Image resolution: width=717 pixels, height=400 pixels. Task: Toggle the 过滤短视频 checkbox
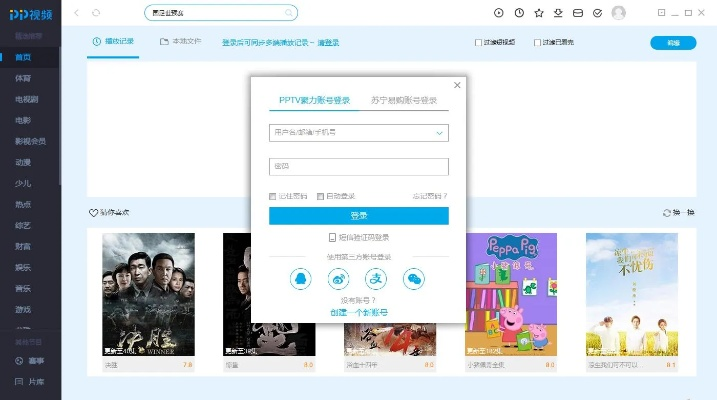click(x=478, y=43)
